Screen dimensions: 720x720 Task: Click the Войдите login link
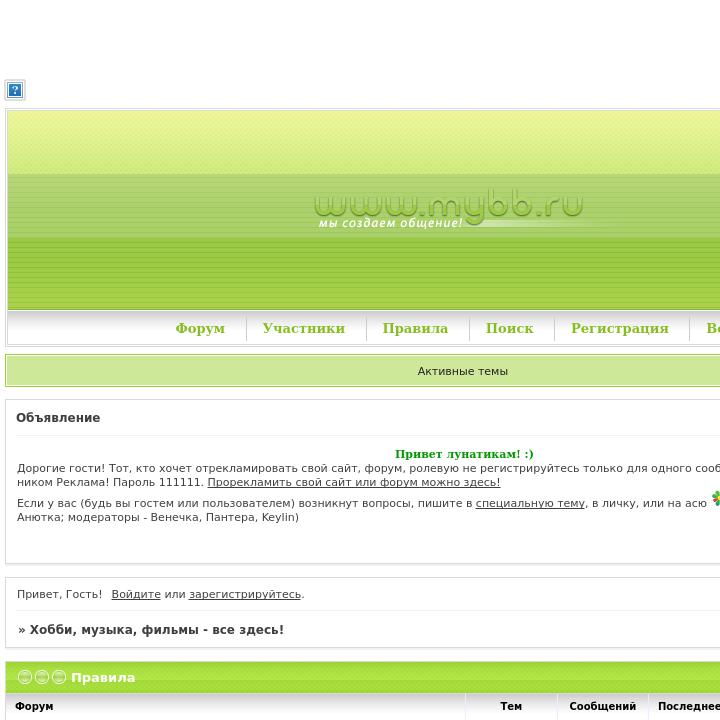(136, 594)
